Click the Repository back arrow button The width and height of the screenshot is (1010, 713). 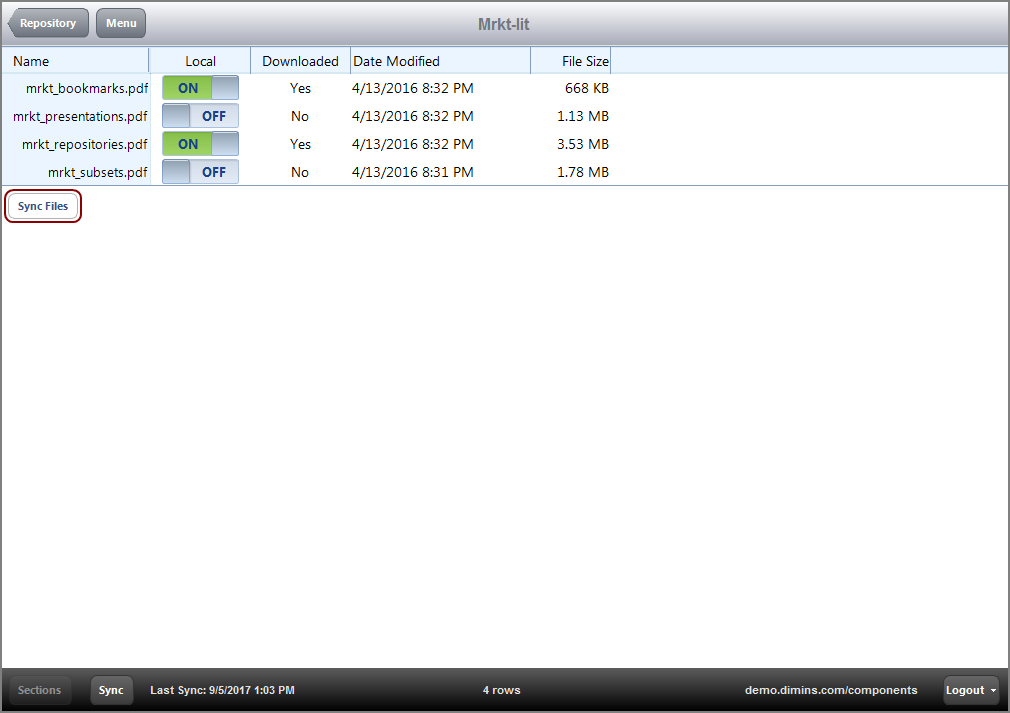(47, 22)
